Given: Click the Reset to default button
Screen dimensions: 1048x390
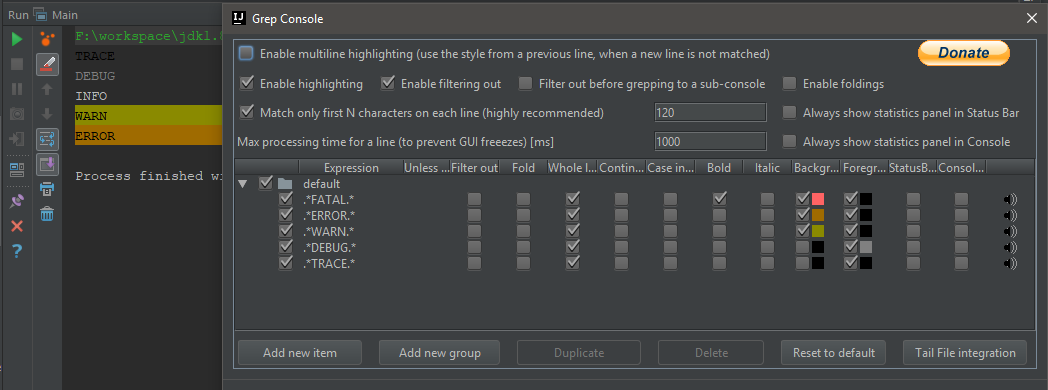Looking at the screenshot, I should click(833, 353).
